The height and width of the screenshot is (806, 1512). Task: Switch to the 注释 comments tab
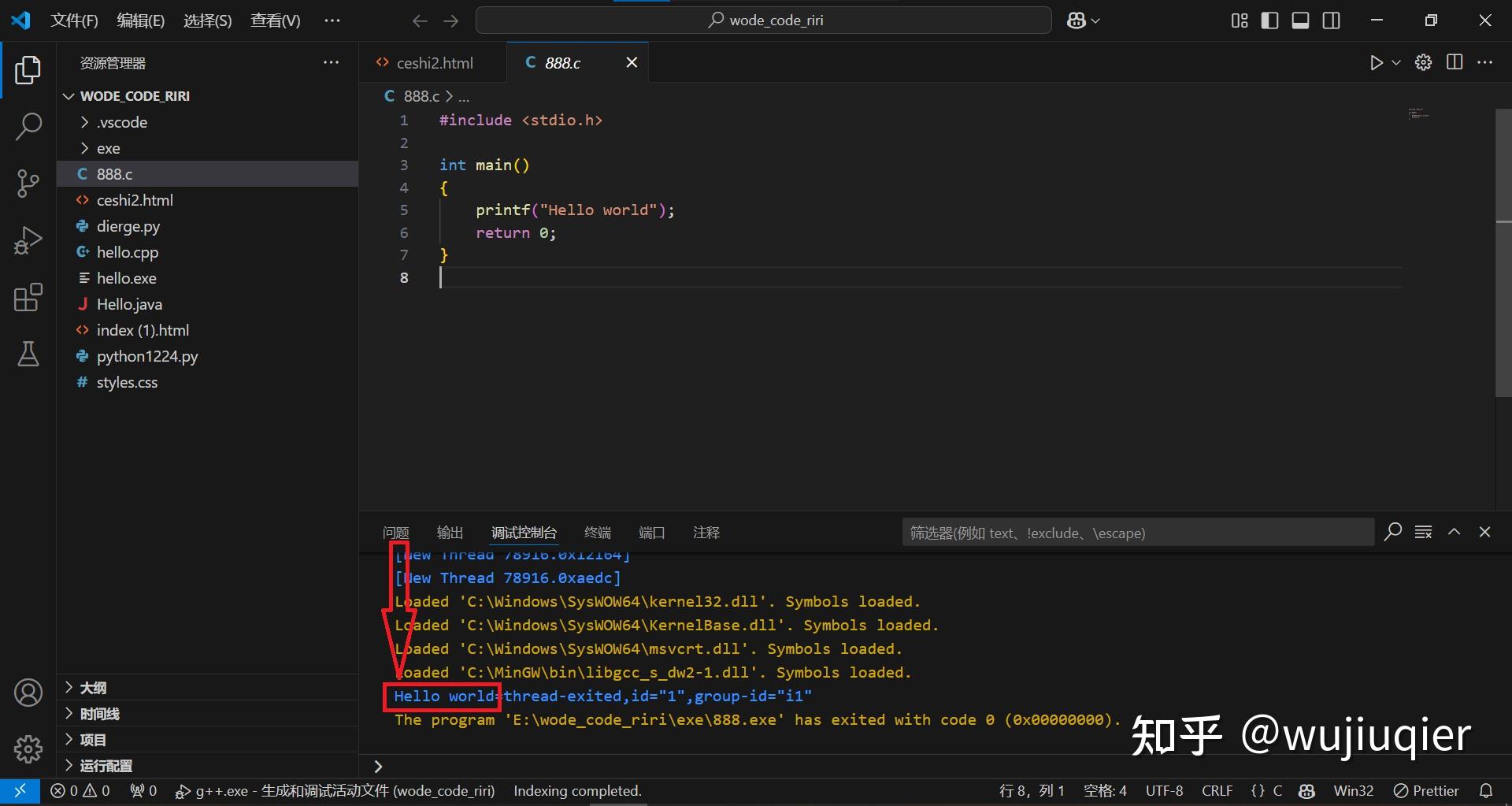pyautogui.click(x=706, y=533)
